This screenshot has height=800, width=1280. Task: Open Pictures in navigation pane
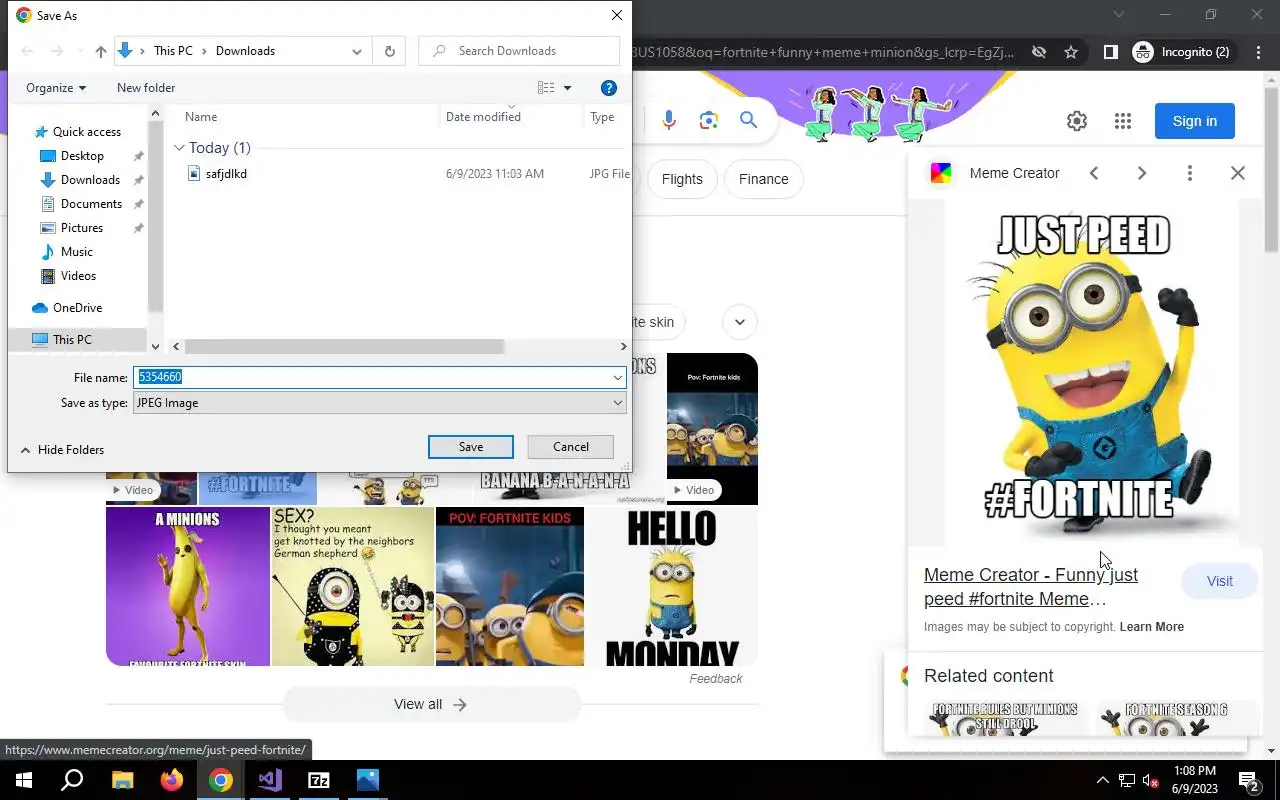click(x=82, y=228)
